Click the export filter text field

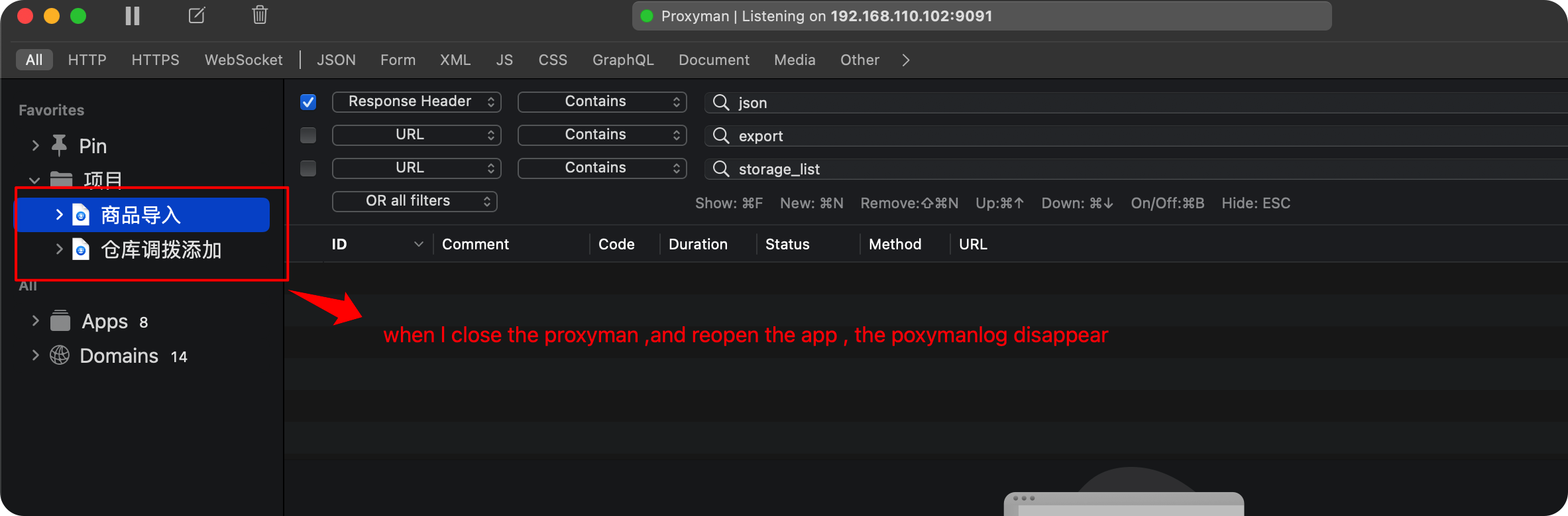(1136, 135)
